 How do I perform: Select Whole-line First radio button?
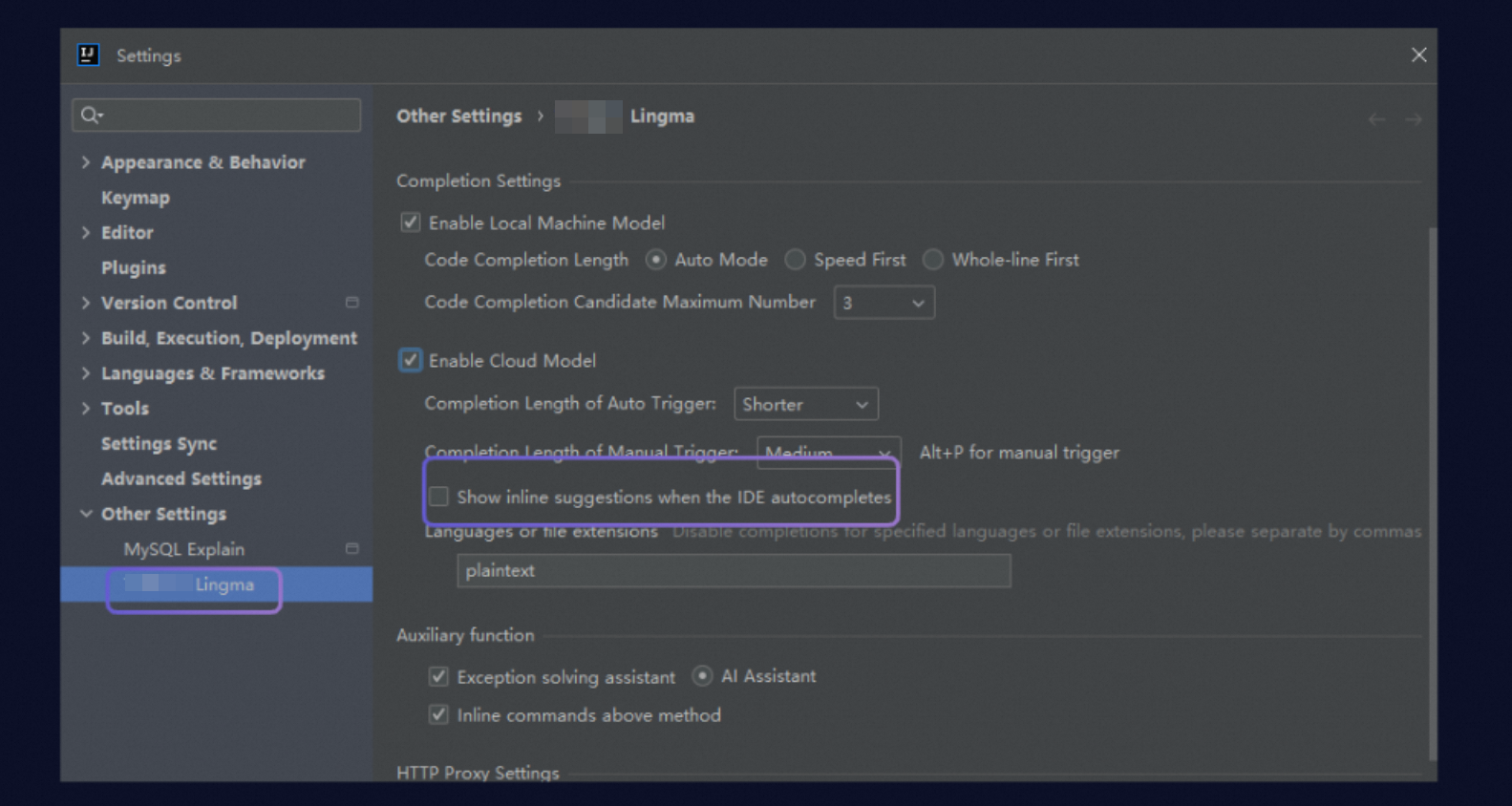(x=933, y=260)
